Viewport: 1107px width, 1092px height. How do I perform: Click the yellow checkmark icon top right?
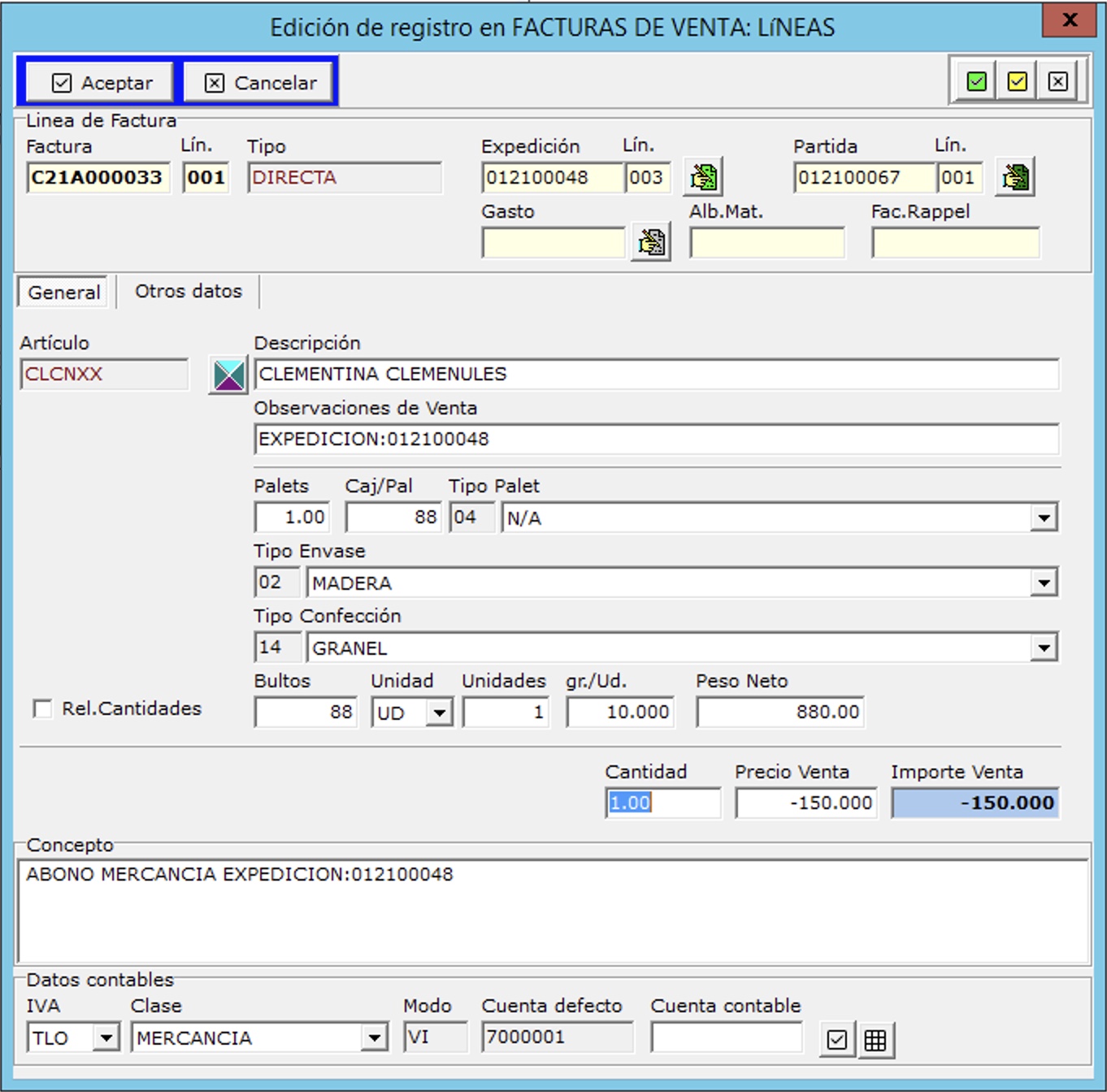point(1017,82)
